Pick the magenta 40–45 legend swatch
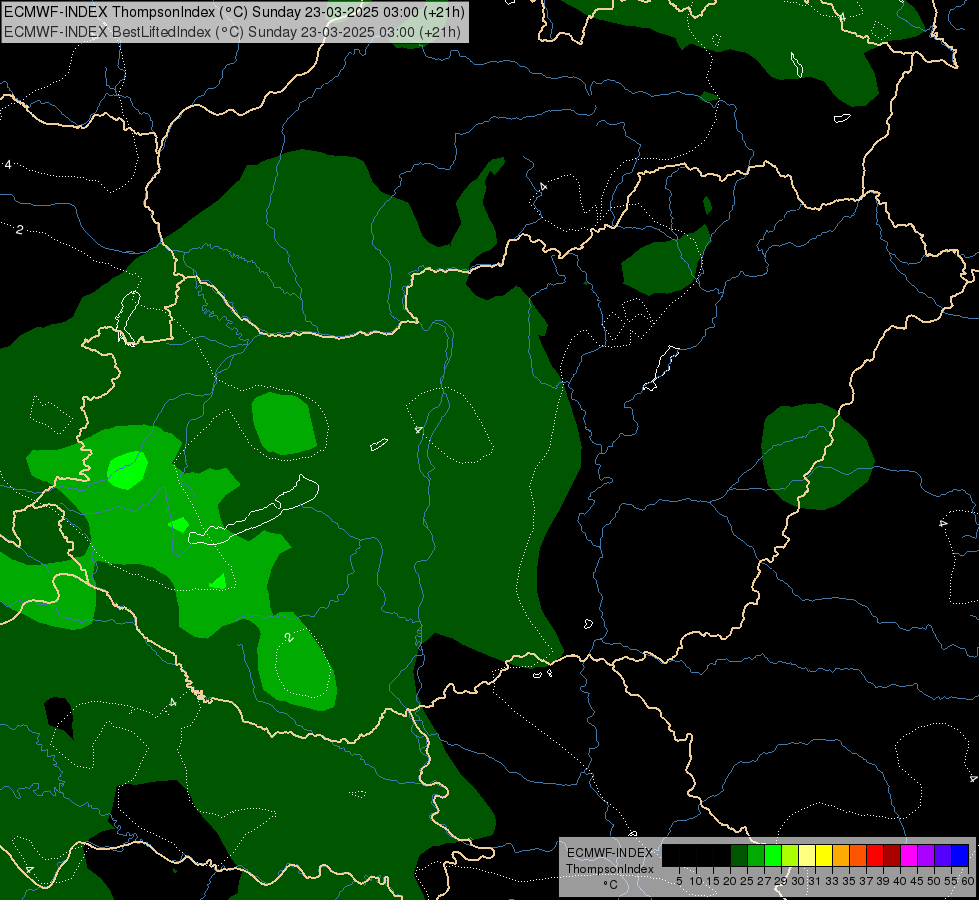979x900 pixels. click(x=908, y=855)
